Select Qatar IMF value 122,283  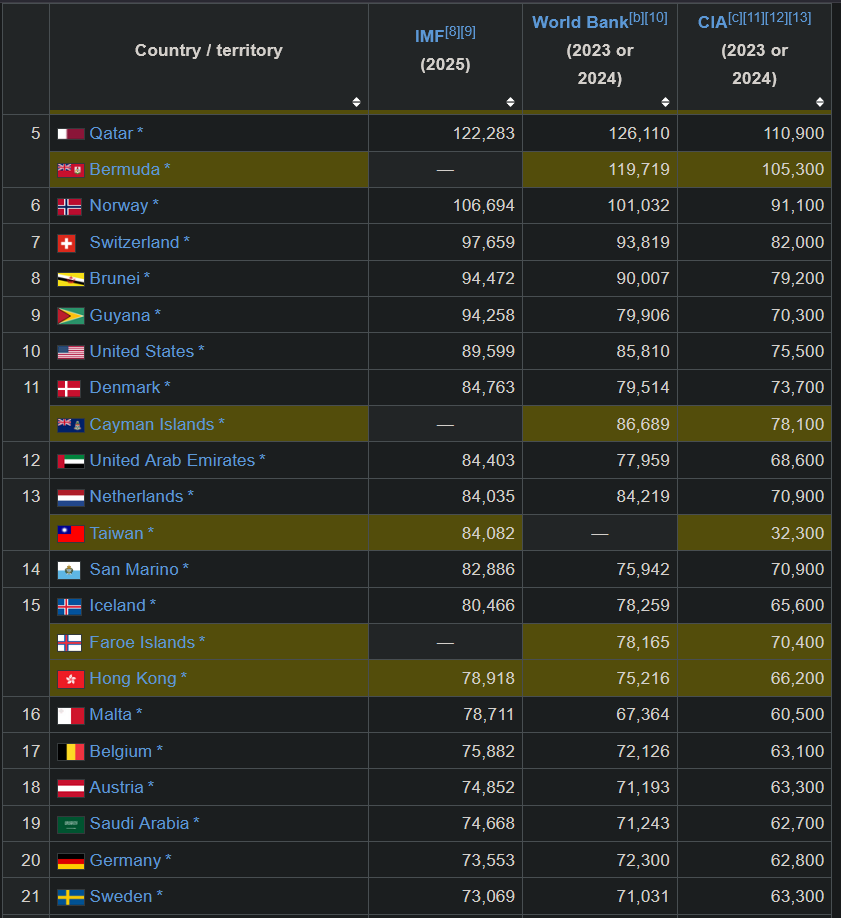[484, 134]
